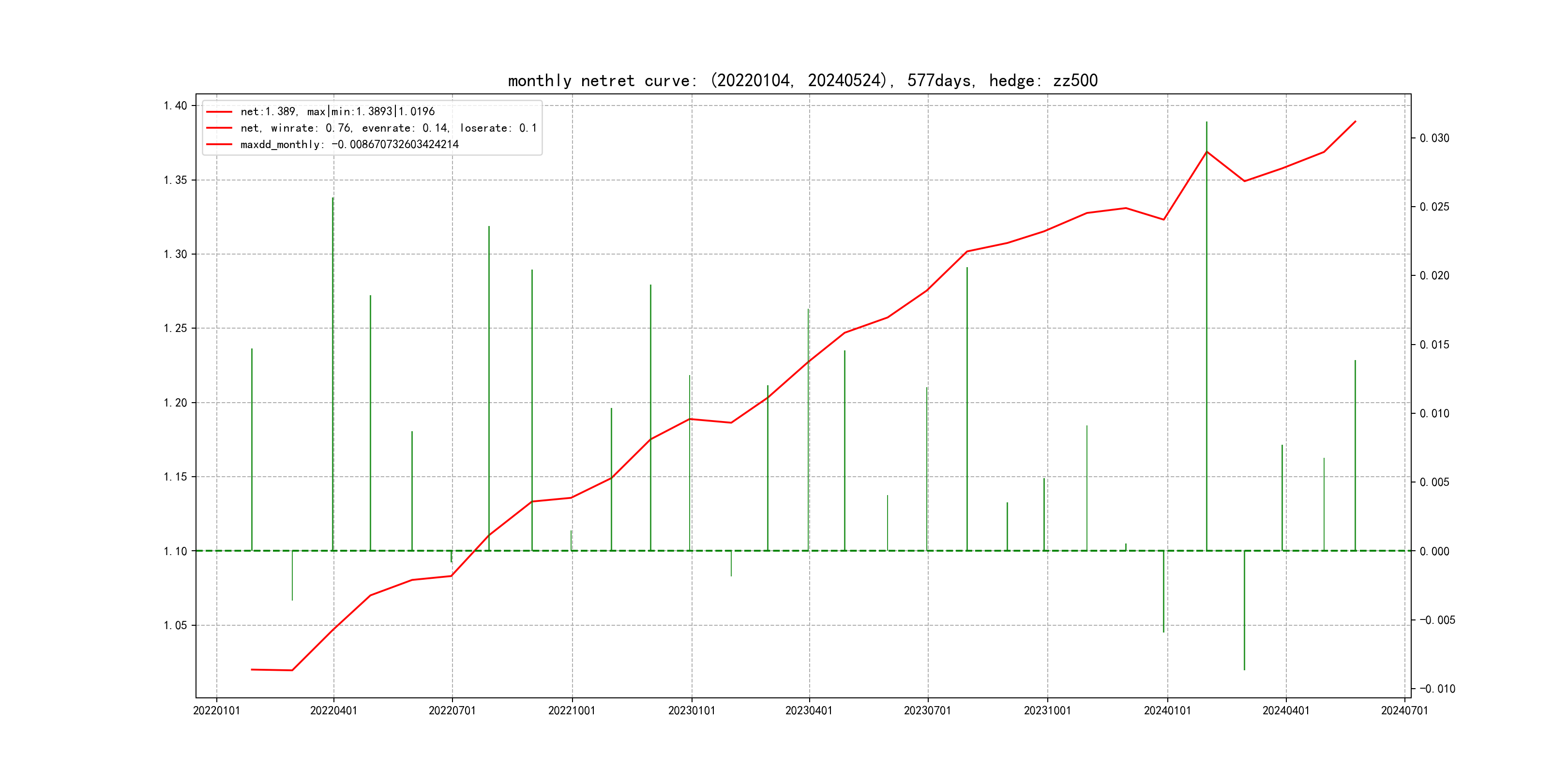Click the end point of the red net curve
This screenshot has height=784, width=1568.
[x=1355, y=122]
